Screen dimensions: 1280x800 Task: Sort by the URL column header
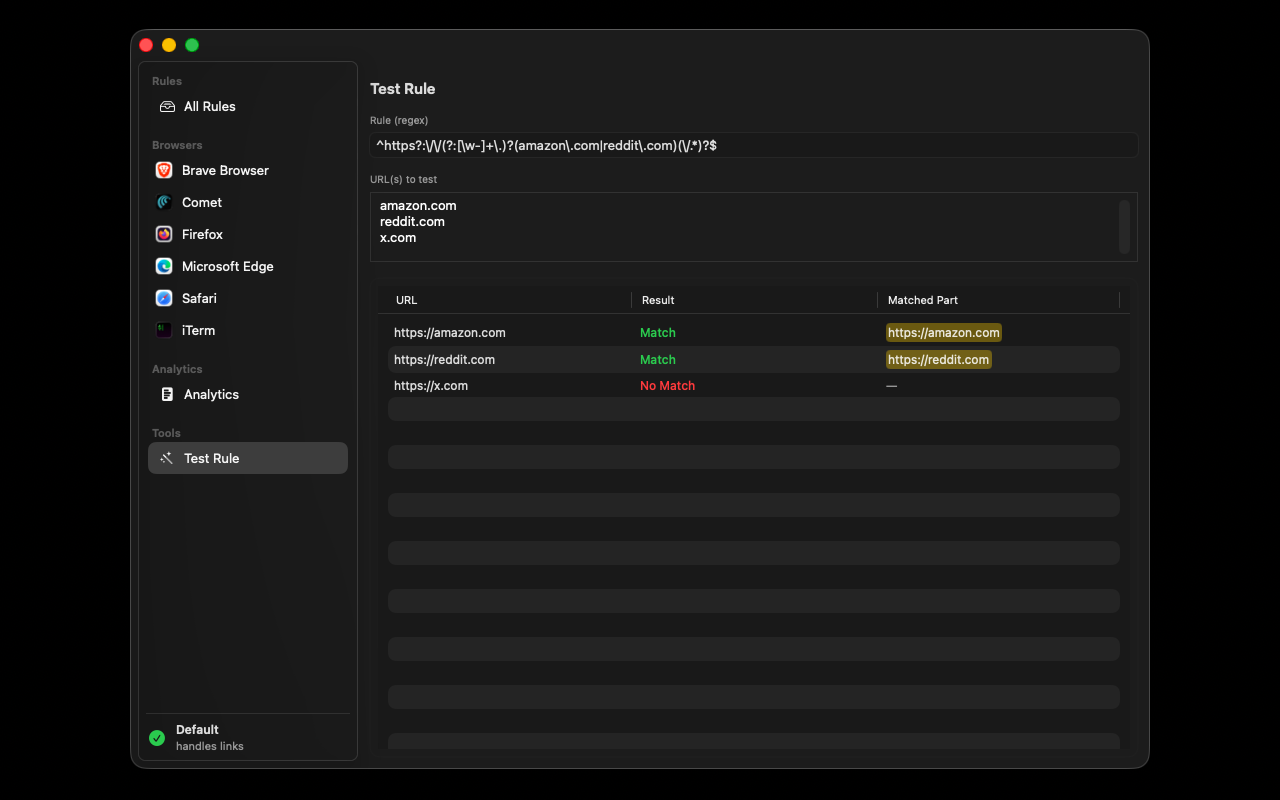(x=407, y=300)
